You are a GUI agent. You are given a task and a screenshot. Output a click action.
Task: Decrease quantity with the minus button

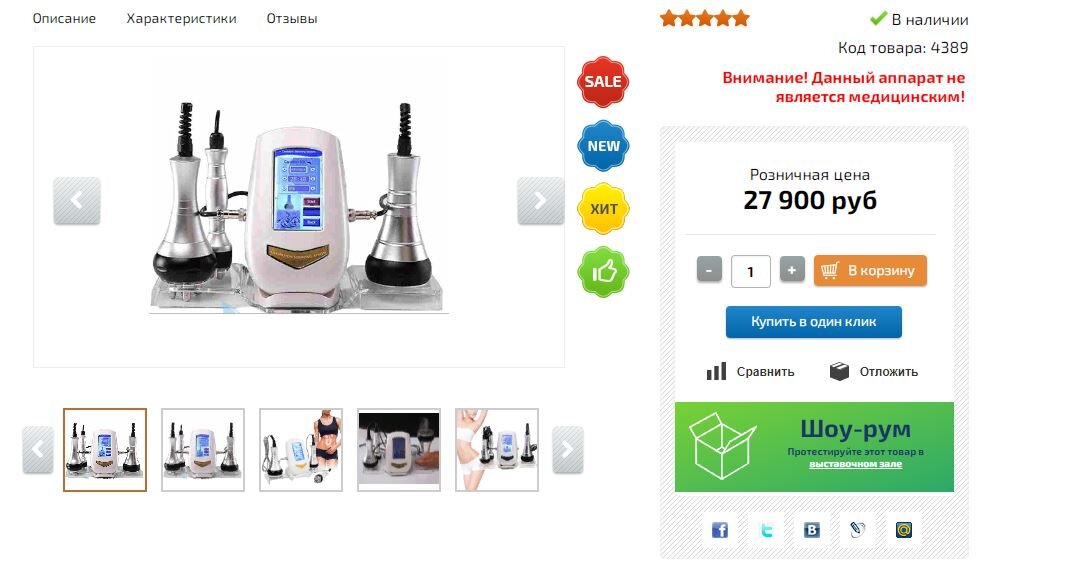point(709,270)
